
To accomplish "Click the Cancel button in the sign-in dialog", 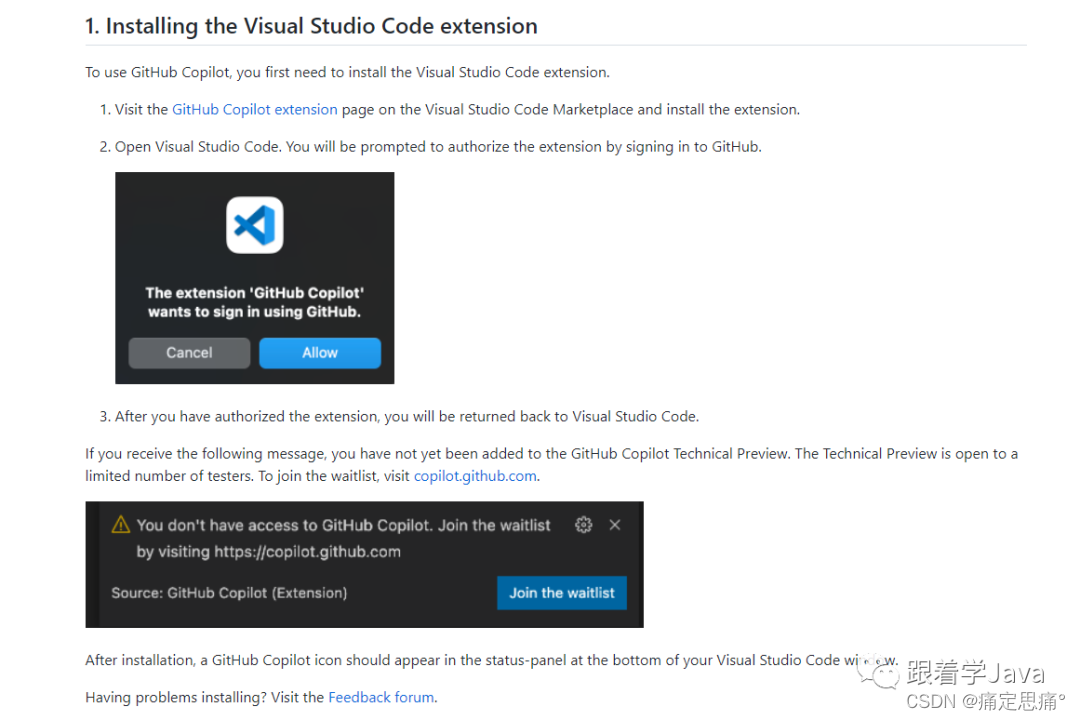I will [x=188, y=353].
